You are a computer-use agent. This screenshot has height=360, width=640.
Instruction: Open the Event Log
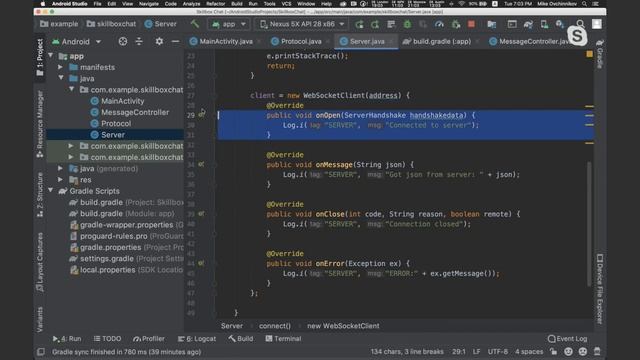coord(567,338)
